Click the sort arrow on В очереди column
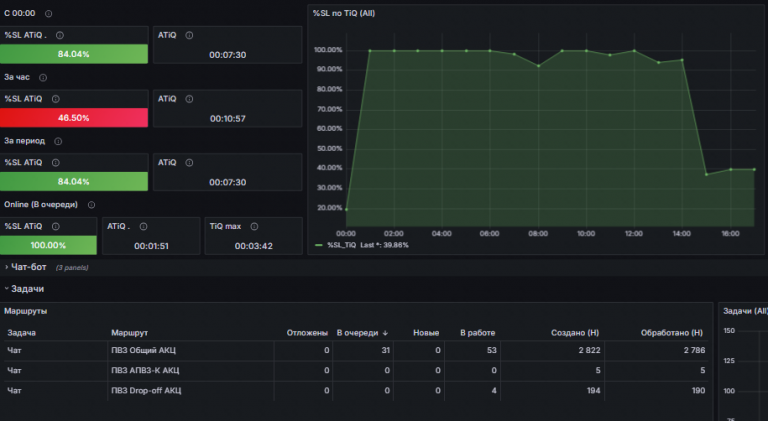This screenshot has width=768, height=421. click(x=385, y=333)
